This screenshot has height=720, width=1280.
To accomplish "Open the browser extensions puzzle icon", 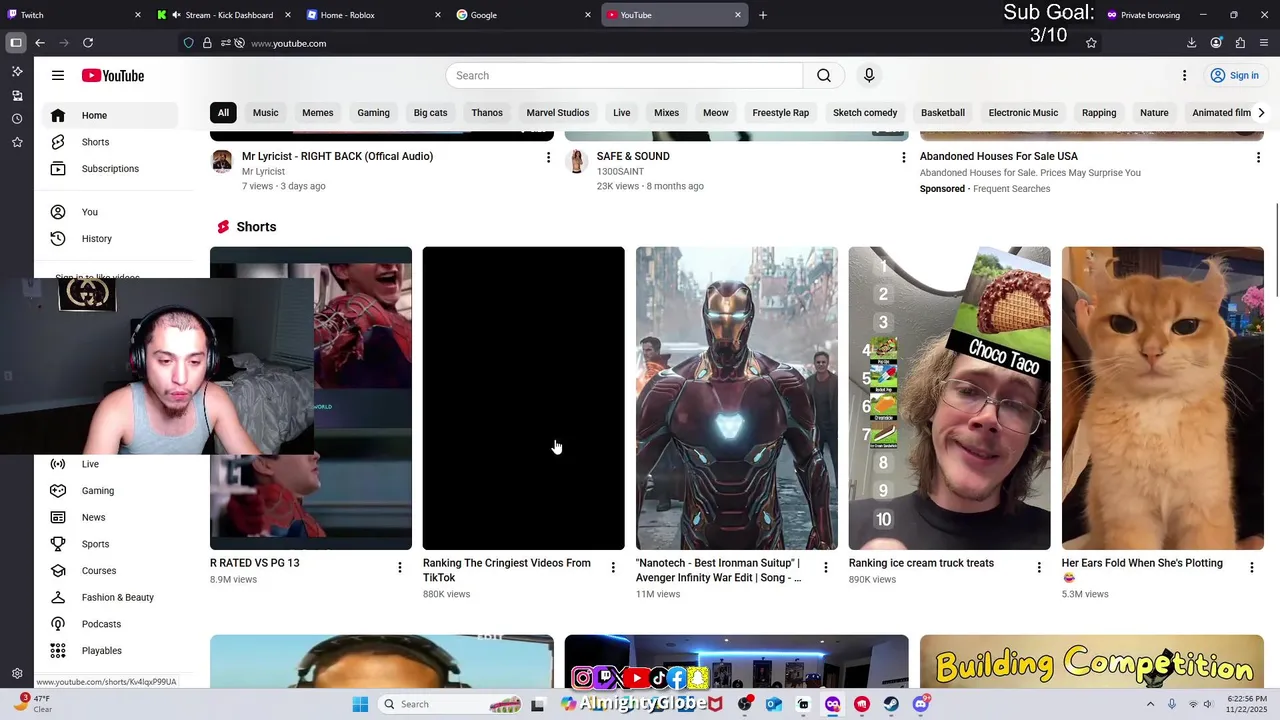I will point(1240,43).
